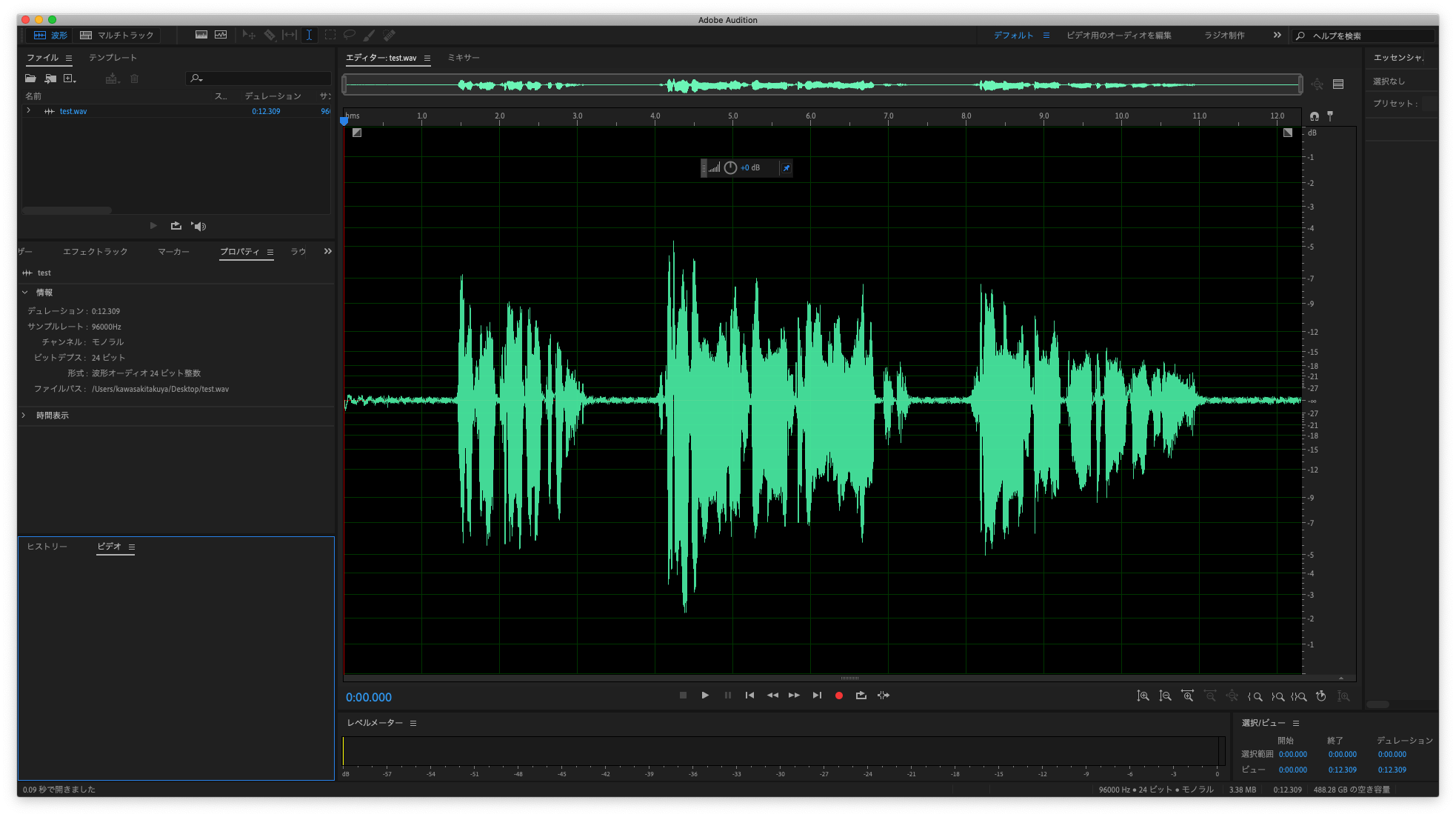Switch to Multitrack (マルチトラック) view
The image size is (1456, 817).
tap(117, 35)
